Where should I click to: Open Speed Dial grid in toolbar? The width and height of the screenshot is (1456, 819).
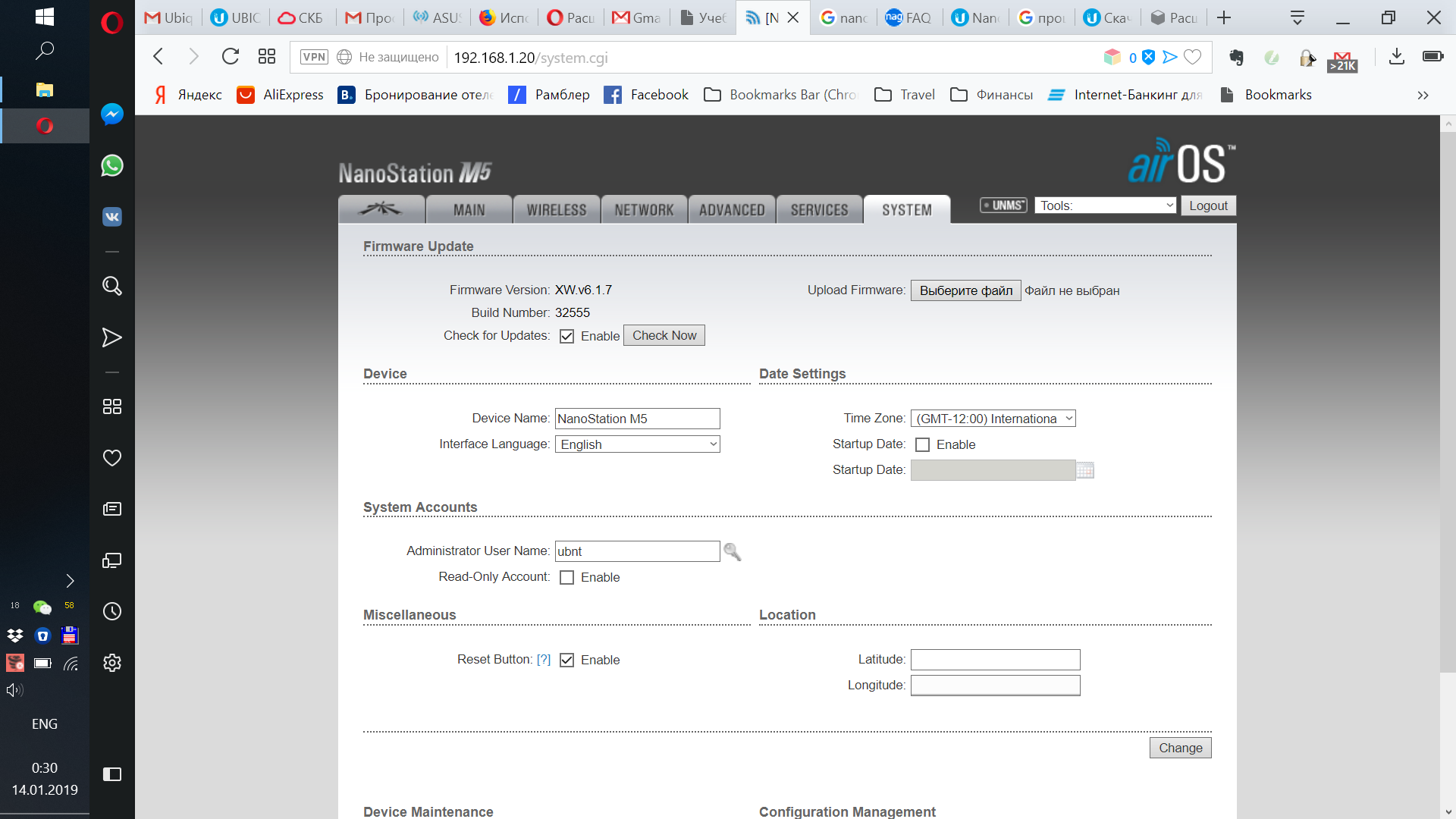(267, 57)
